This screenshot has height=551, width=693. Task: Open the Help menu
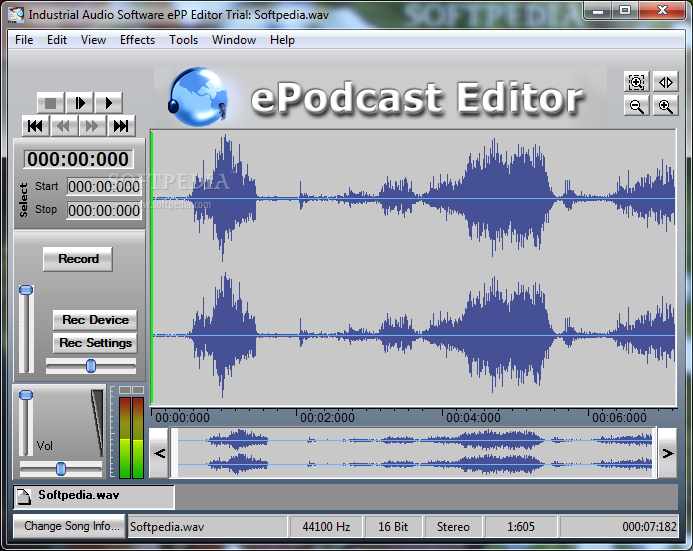tap(282, 40)
